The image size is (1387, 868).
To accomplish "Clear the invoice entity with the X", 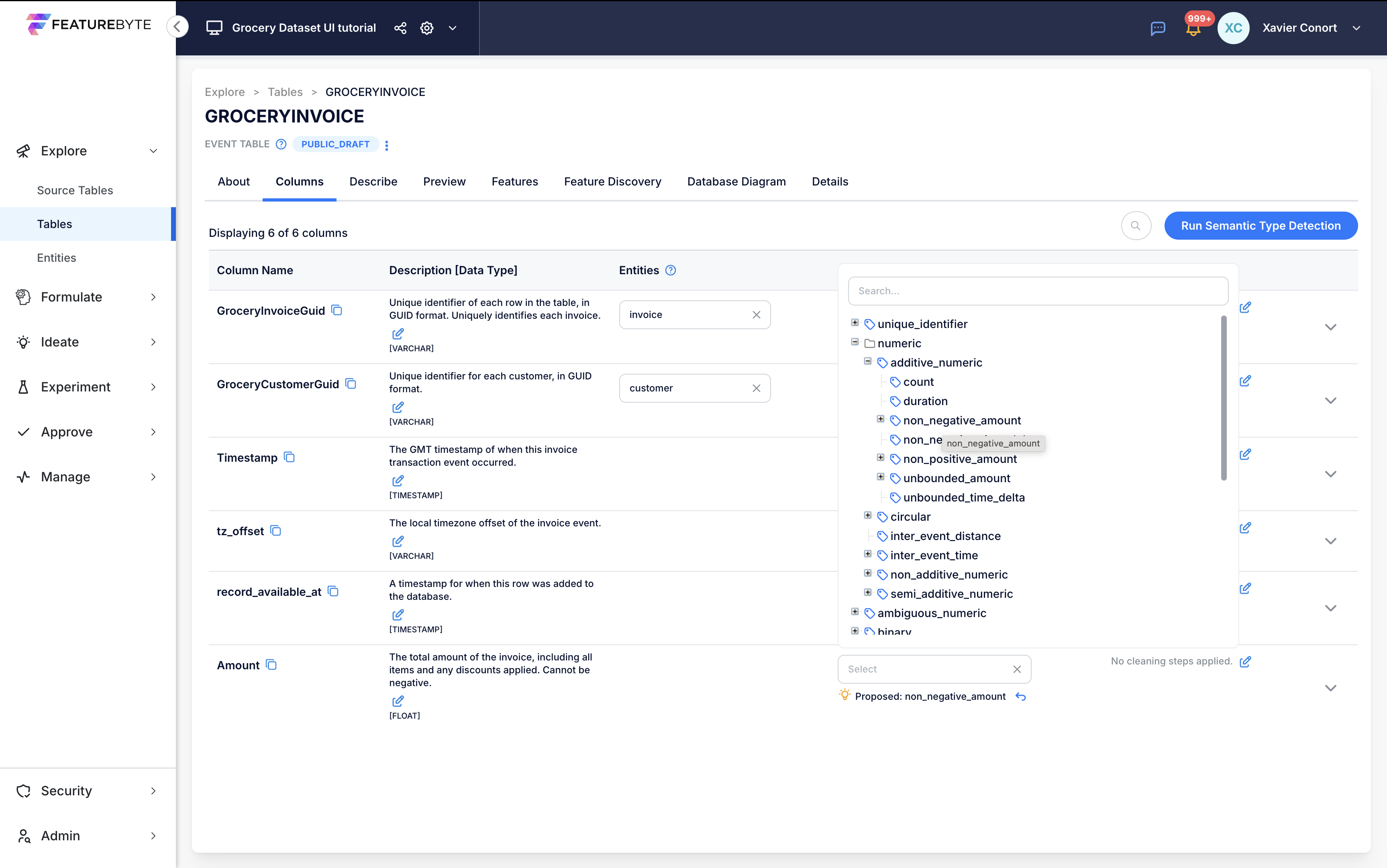I will tap(756, 315).
